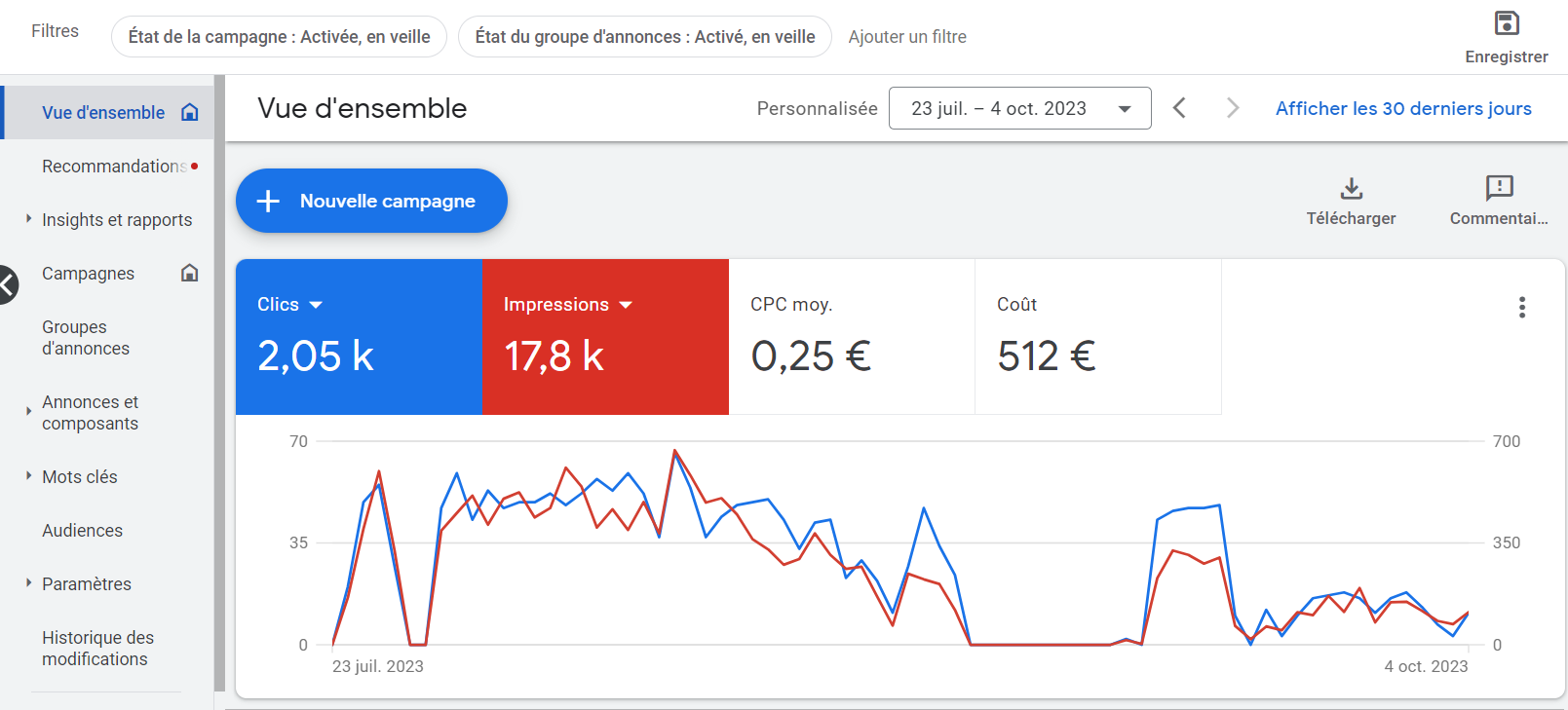
Task: Expand Annonces et composants section
Action: [28, 411]
